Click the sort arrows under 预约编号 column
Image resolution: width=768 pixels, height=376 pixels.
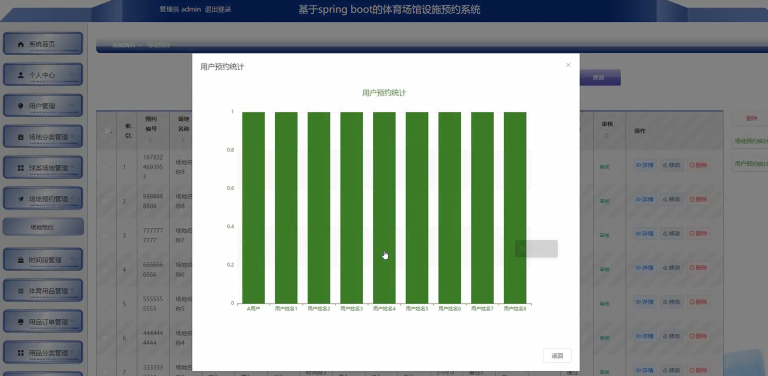coord(150,141)
